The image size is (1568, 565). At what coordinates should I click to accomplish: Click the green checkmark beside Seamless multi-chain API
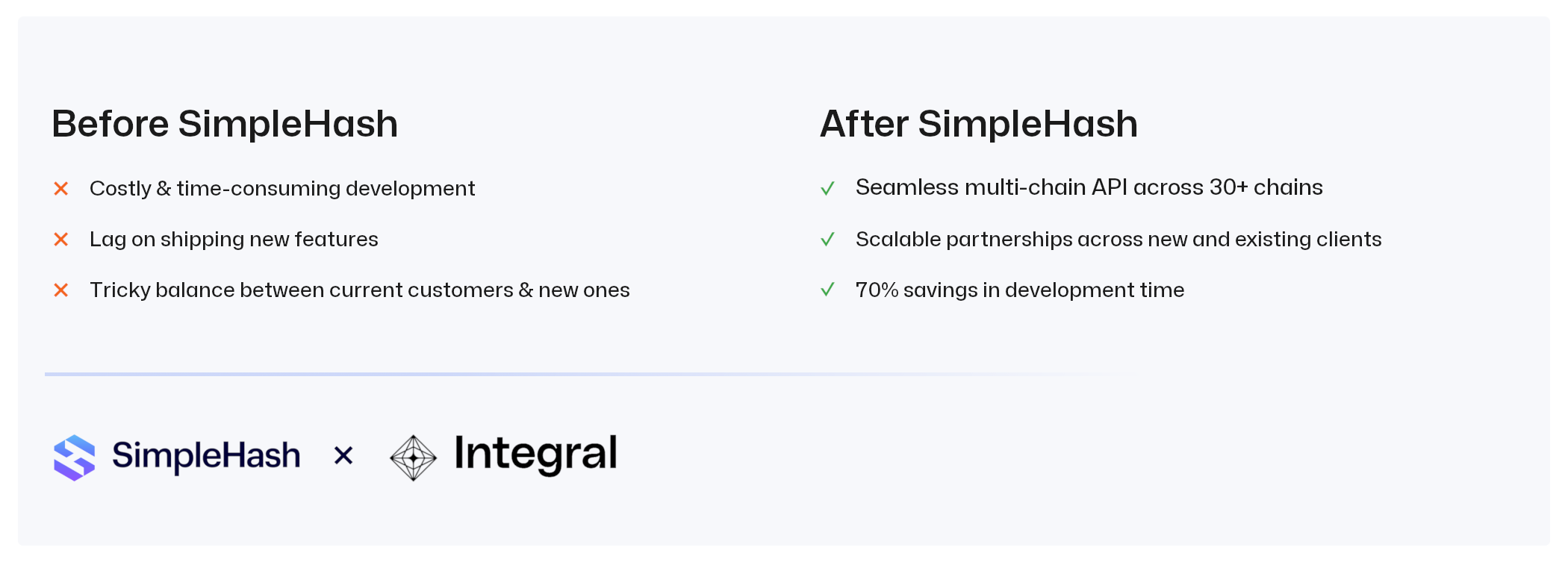click(827, 188)
